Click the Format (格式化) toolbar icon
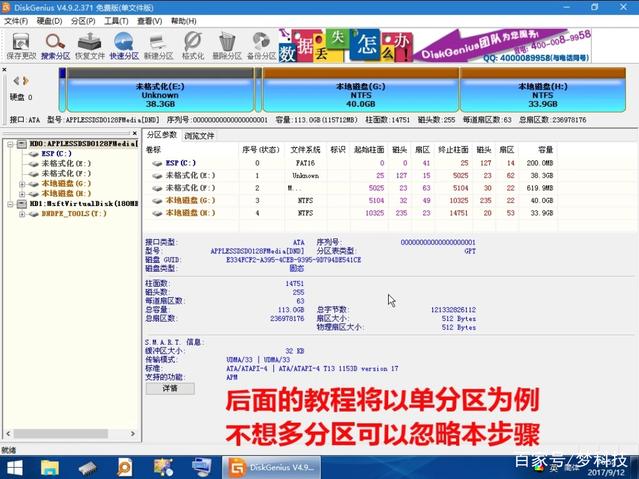This screenshot has height=479, width=639. tap(192, 46)
